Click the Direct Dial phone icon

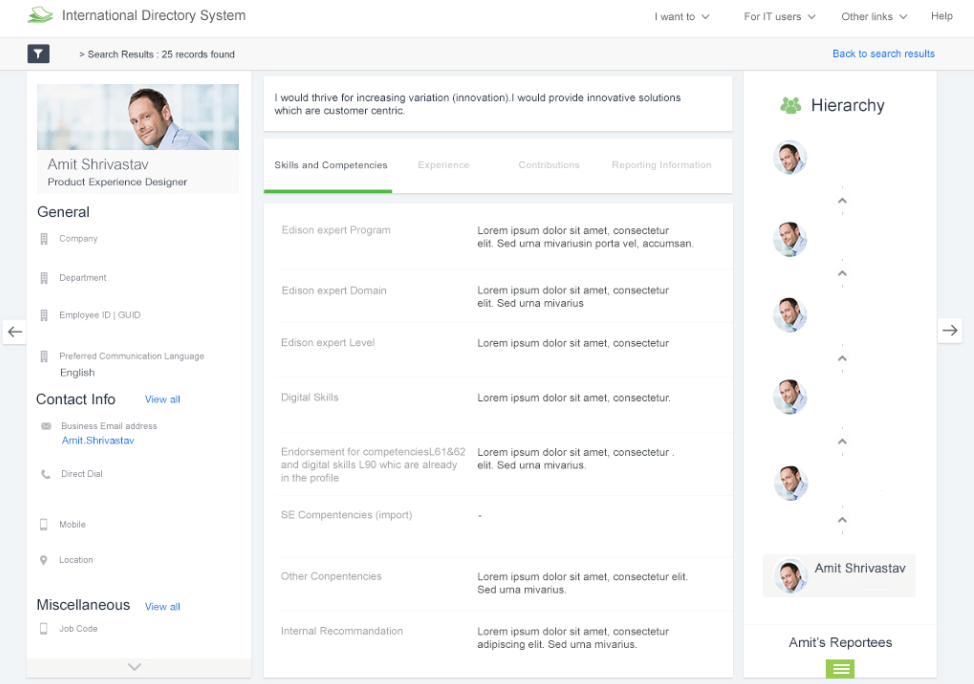pos(46,474)
